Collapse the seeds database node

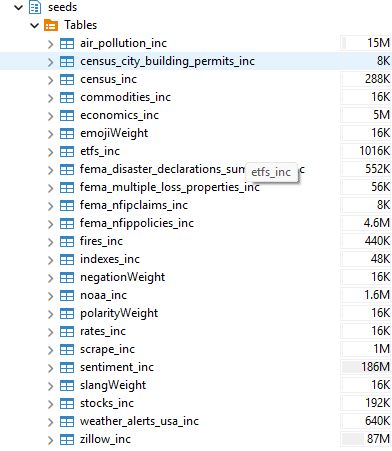pyautogui.click(x=19, y=7)
